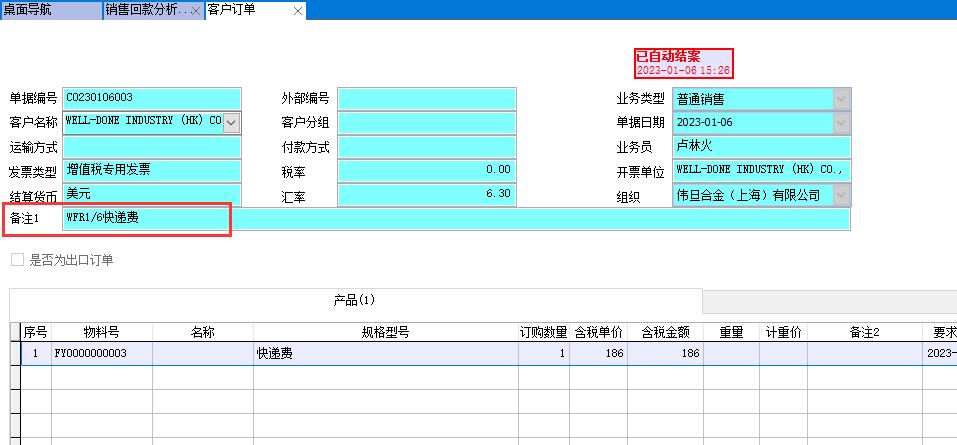
Task: Click the 运输方式 input field
Action: click(x=152, y=146)
